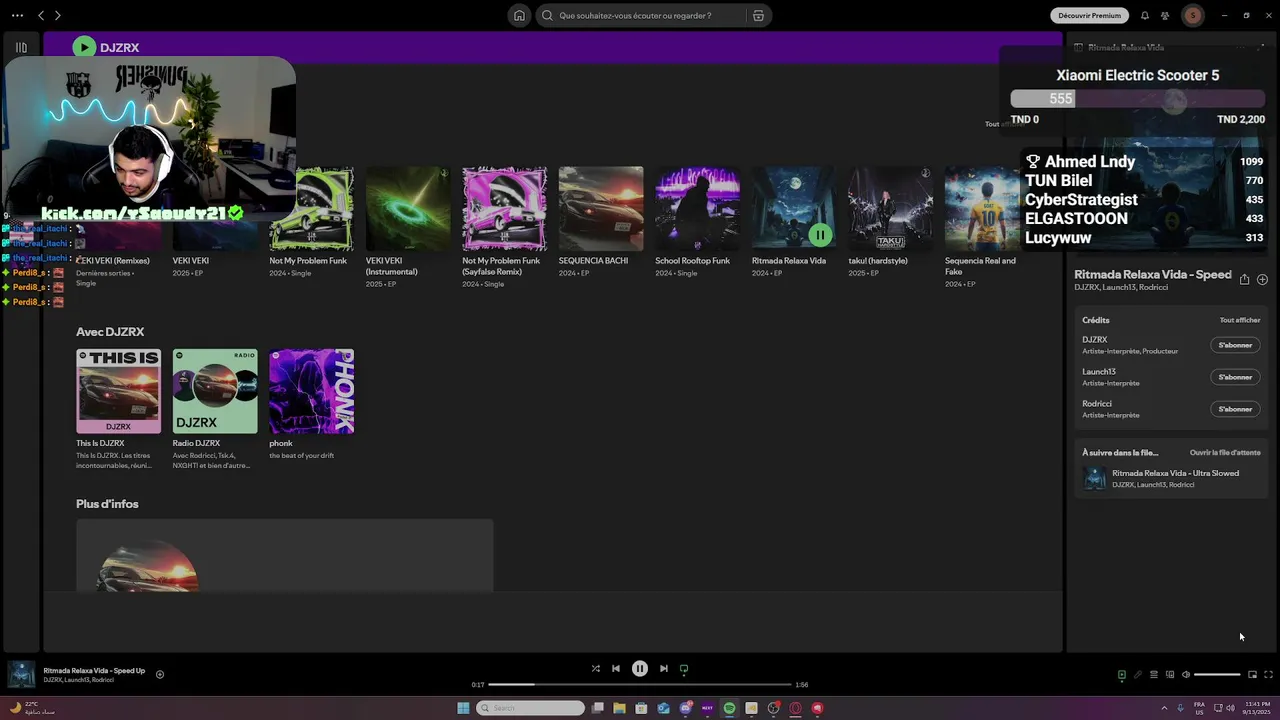Open Not My Problem Funk single cover
The height and width of the screenshot is (720, 1280).
click(x=311, y=209)
